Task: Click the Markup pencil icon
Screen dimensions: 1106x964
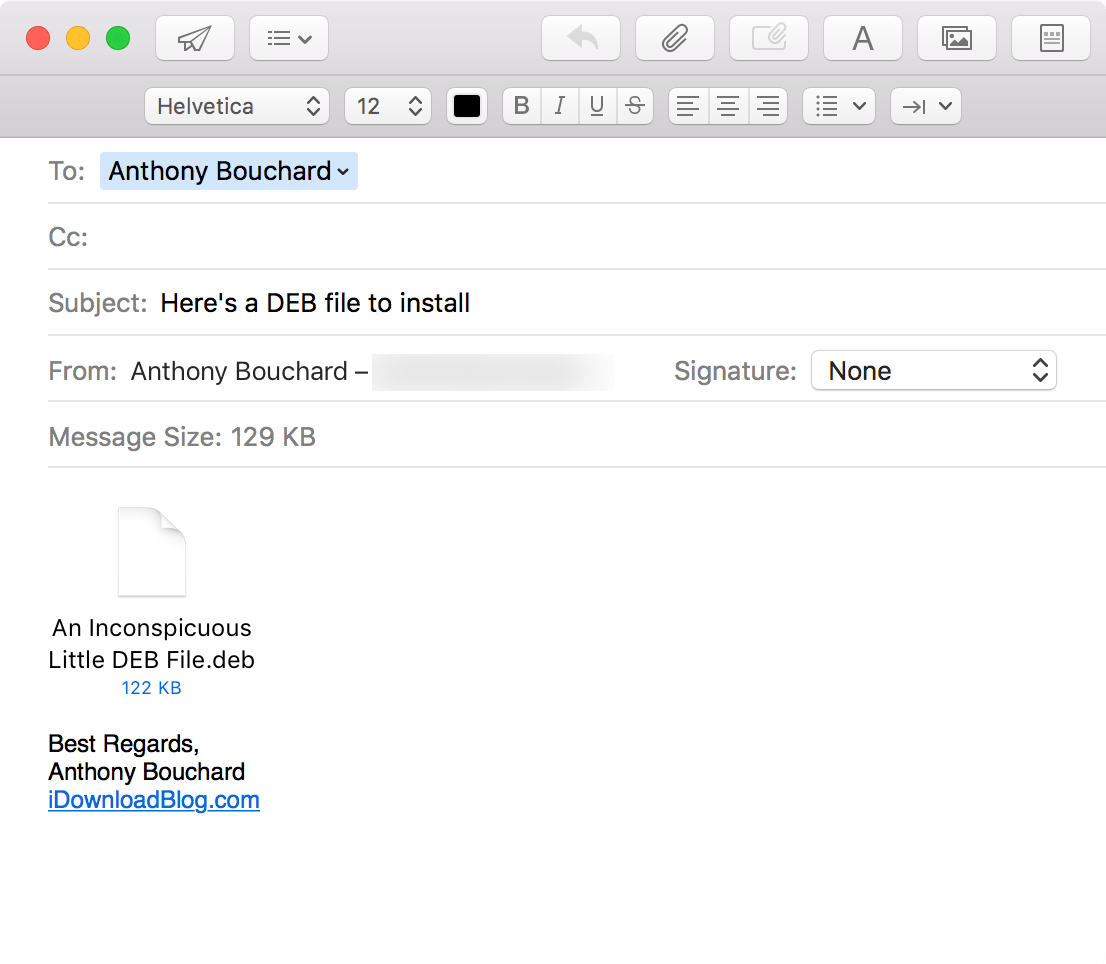Action: point(768,38)
